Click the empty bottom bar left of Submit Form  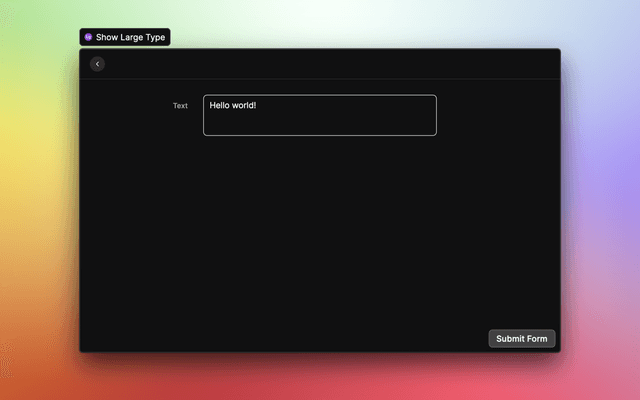pyautogui.click(x=280, y=339)
